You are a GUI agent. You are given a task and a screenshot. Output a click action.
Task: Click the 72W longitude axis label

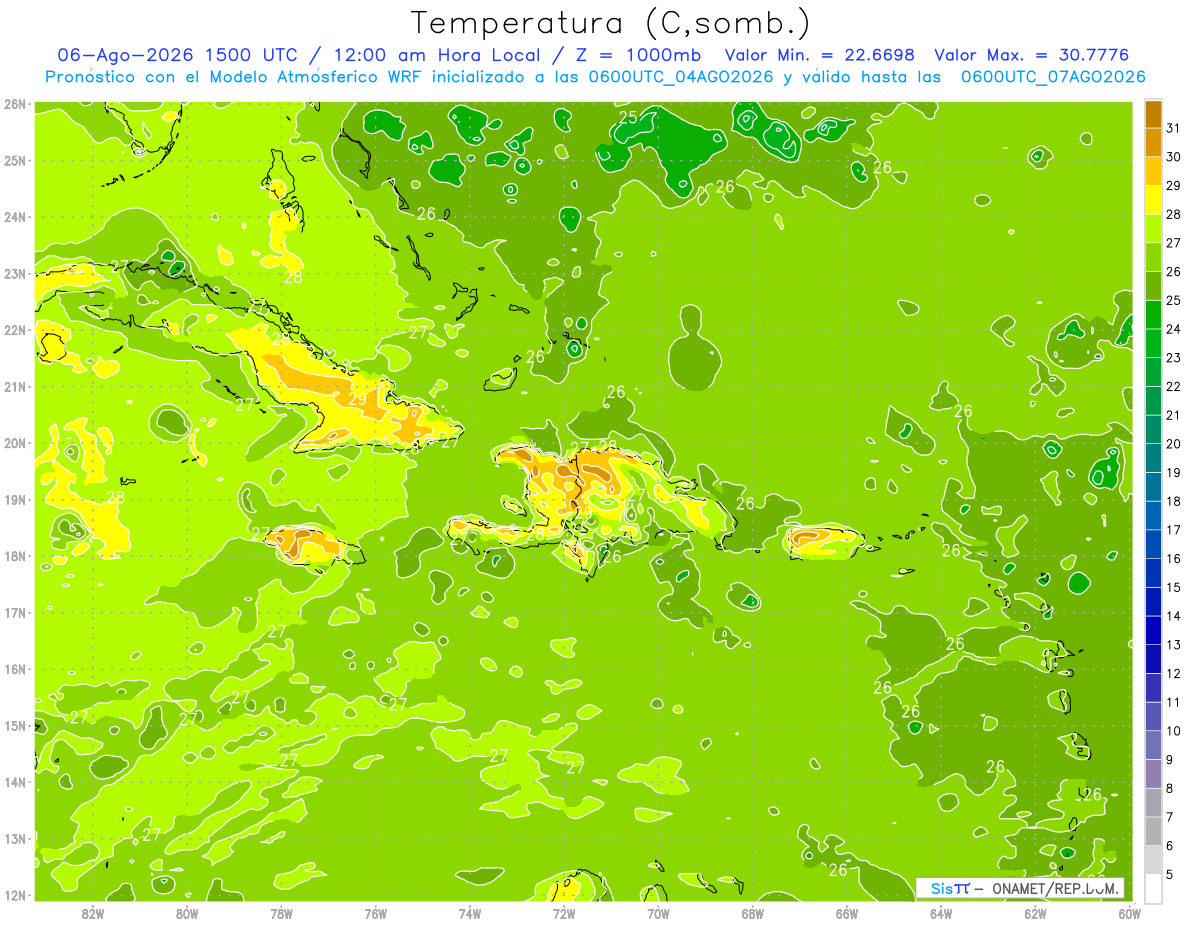pos(564,913)
